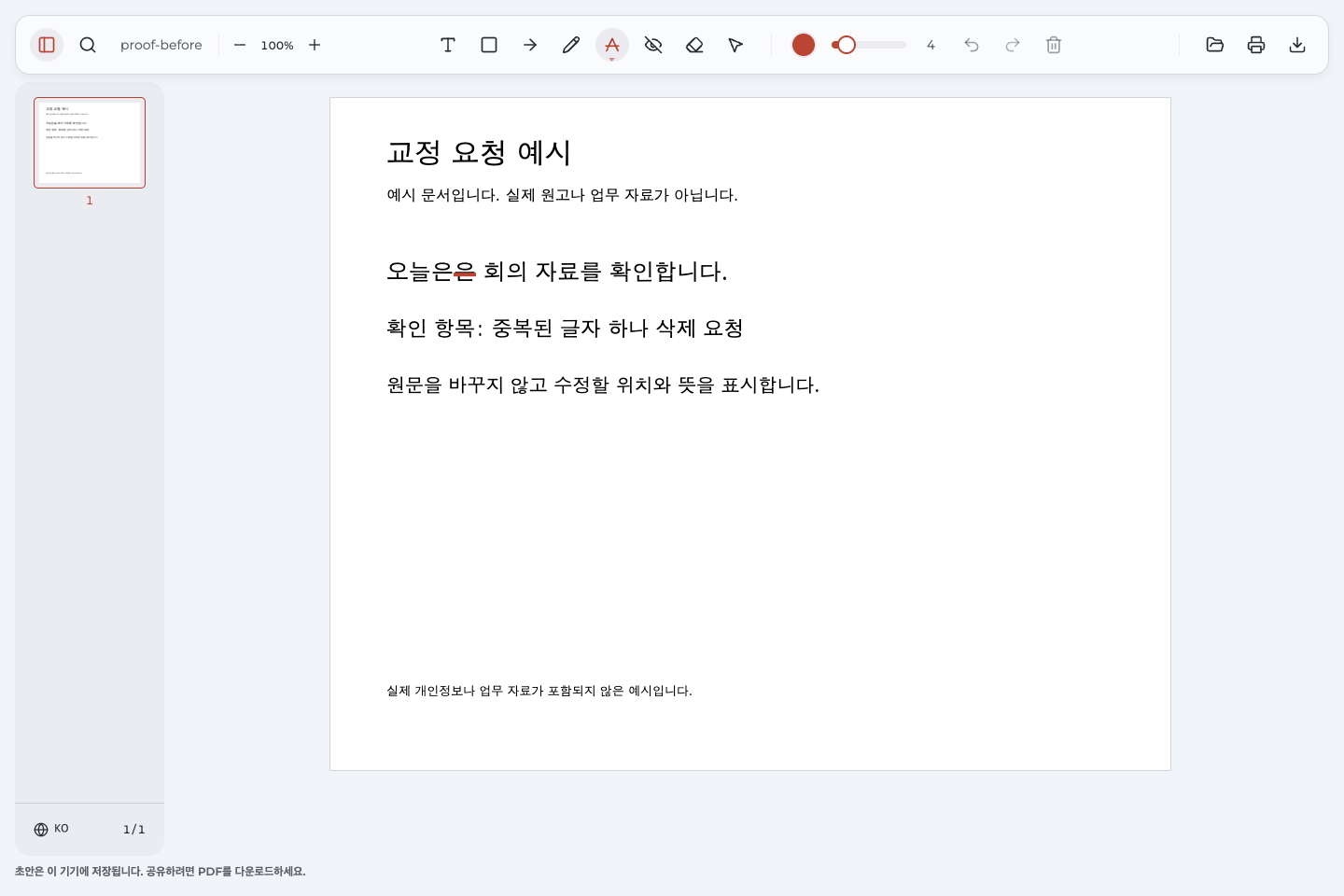Select page 1 thumbnail
The height and width of the screenshot is (896, 1344).
[90, 143]
